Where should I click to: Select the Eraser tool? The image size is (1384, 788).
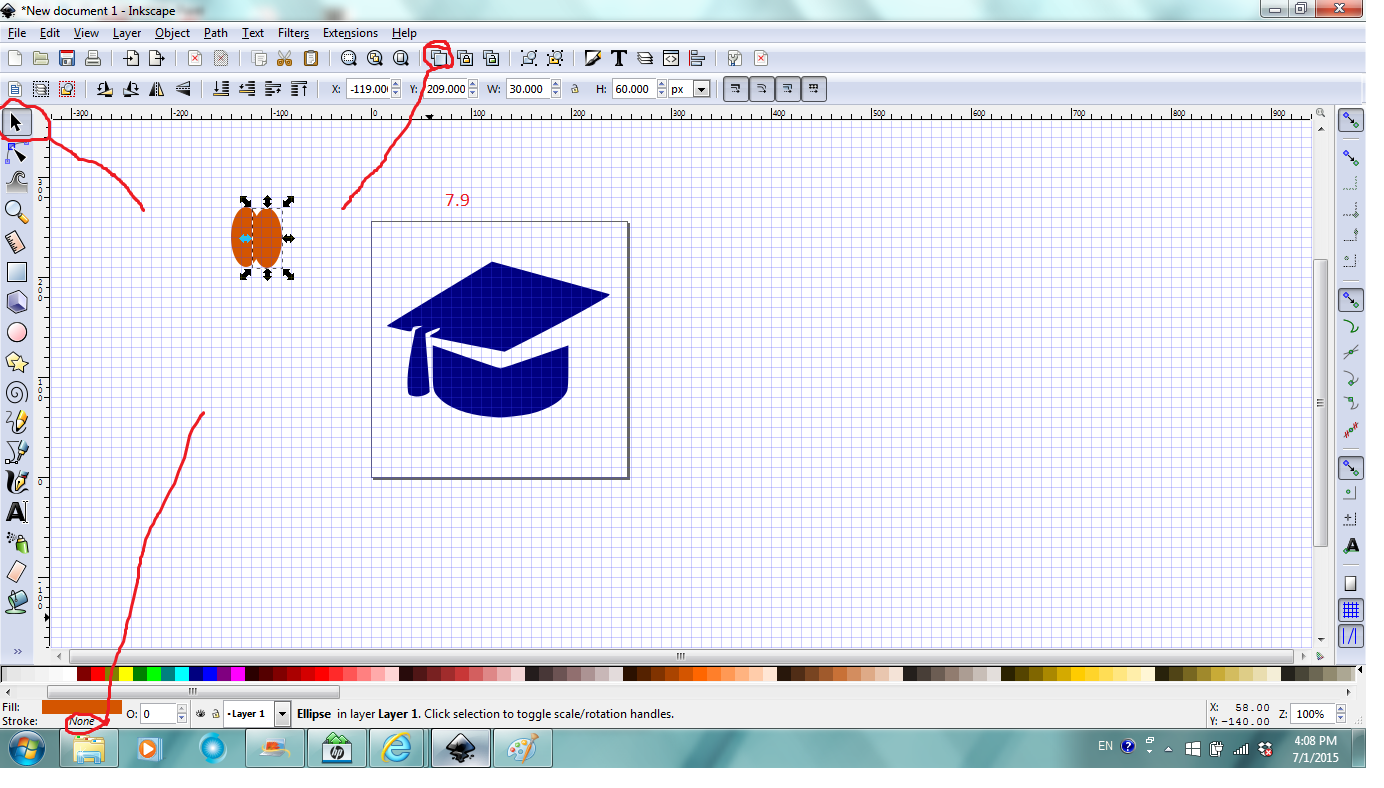[16, 572]
